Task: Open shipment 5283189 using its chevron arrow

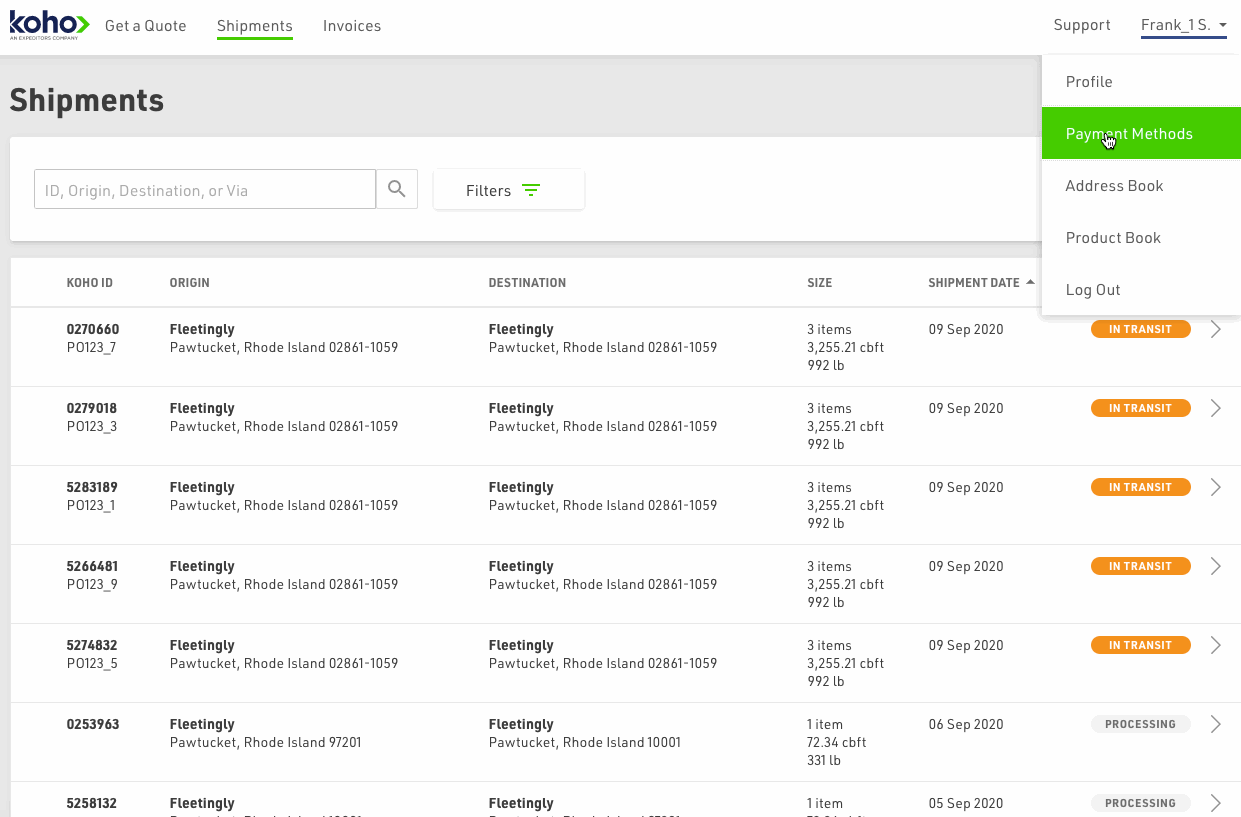Action: (1215, 487)
